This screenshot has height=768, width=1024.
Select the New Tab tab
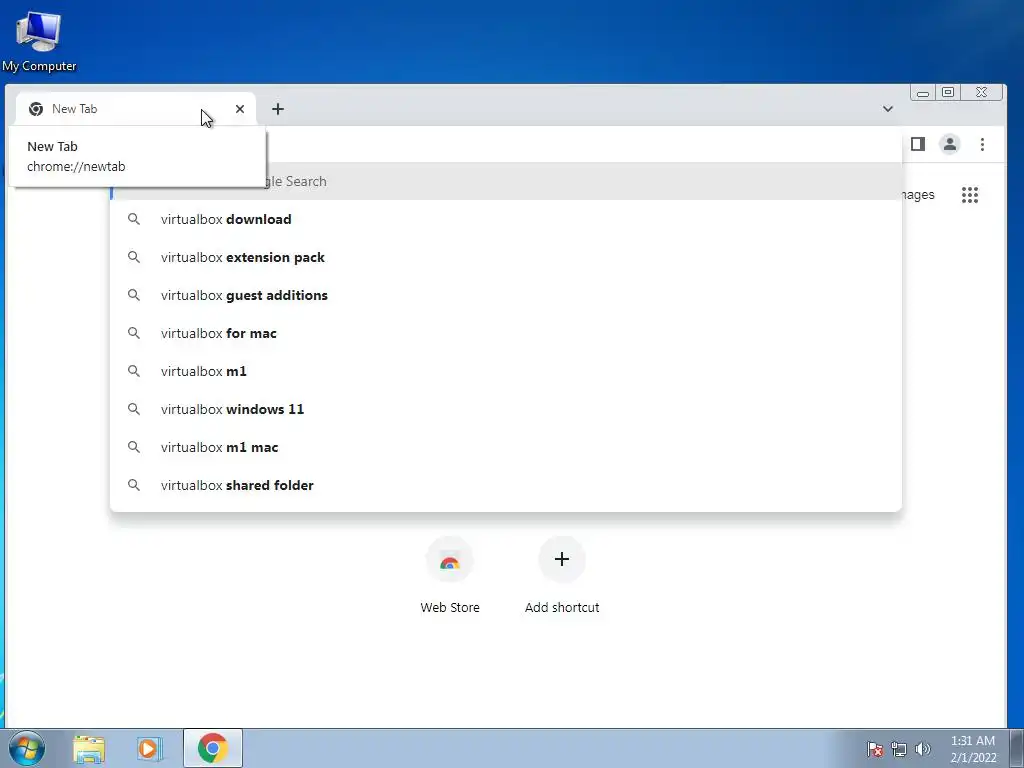pos(136,109)
